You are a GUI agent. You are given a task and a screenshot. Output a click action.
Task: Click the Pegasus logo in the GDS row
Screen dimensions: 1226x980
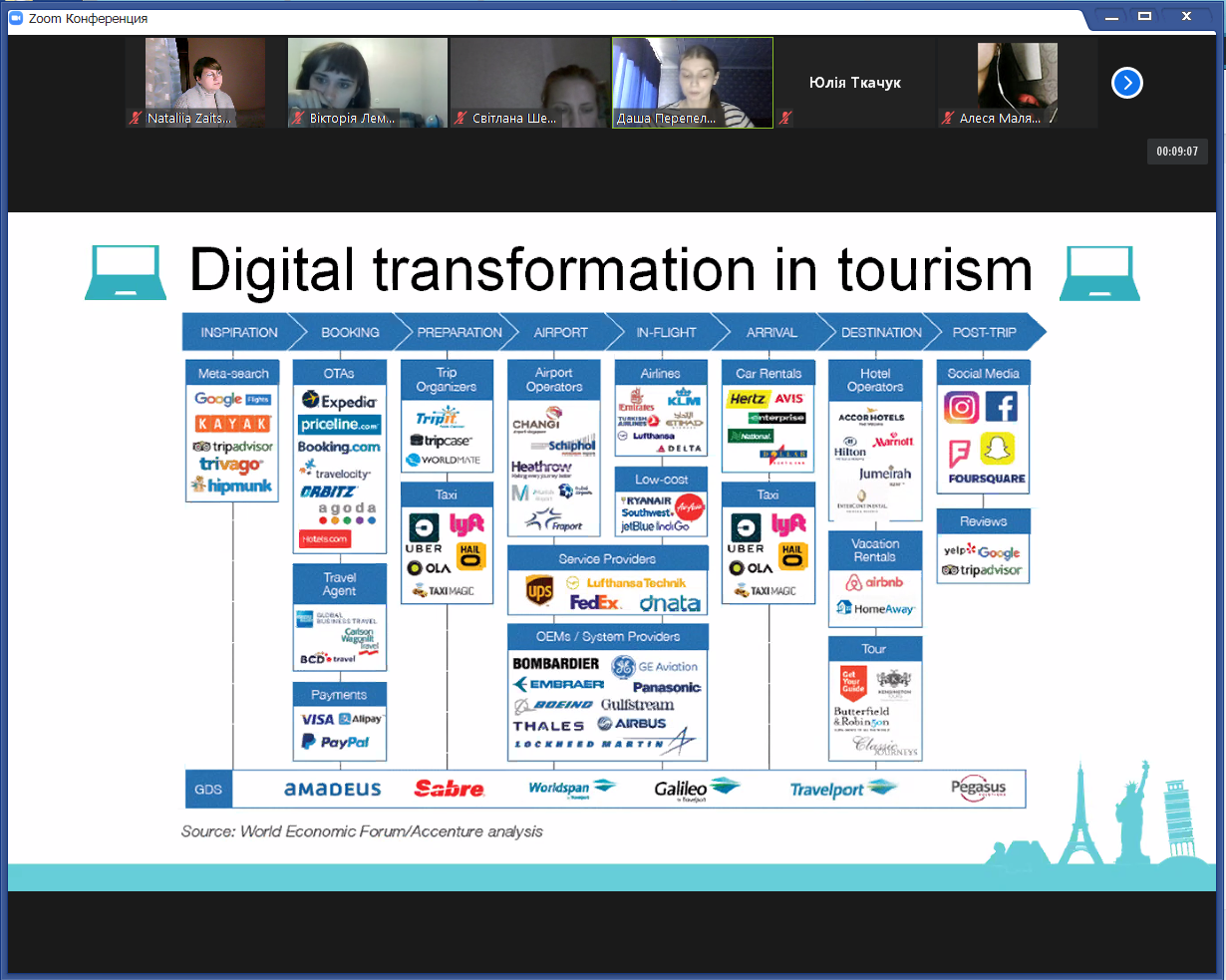tap(978, 788)
